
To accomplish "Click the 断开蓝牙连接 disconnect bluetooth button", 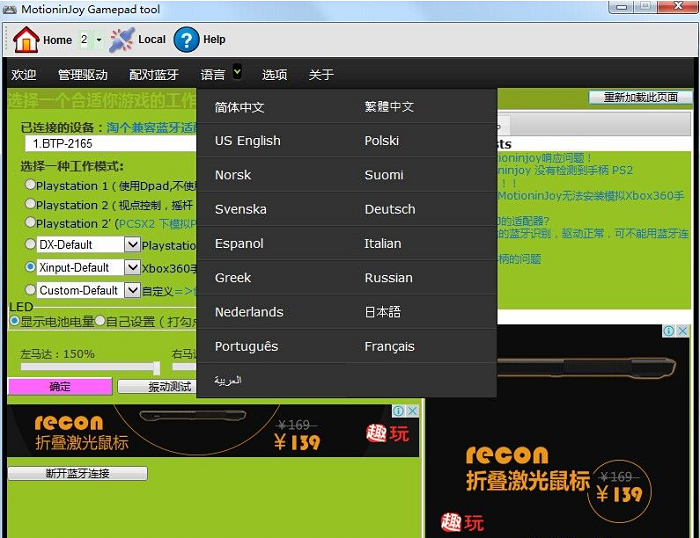I will (78, 473).
